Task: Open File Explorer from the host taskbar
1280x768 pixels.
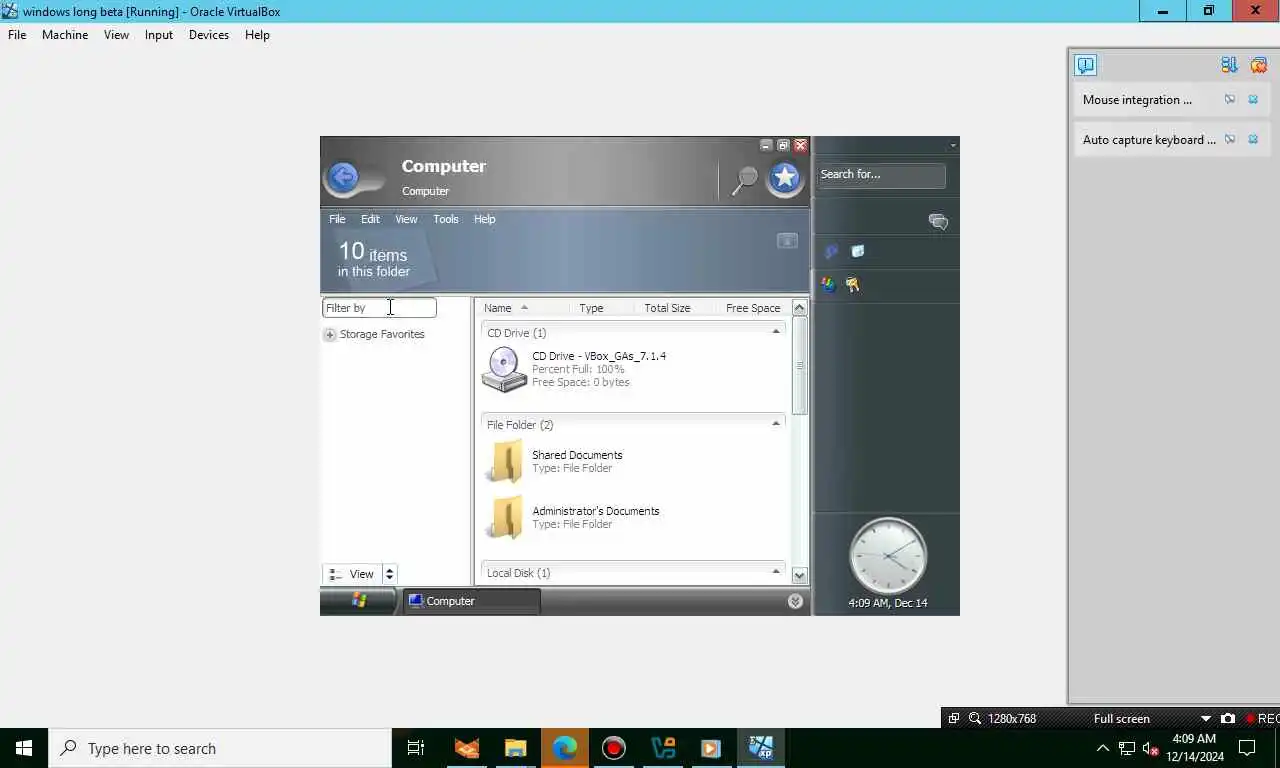Action: tap(516, 748)
